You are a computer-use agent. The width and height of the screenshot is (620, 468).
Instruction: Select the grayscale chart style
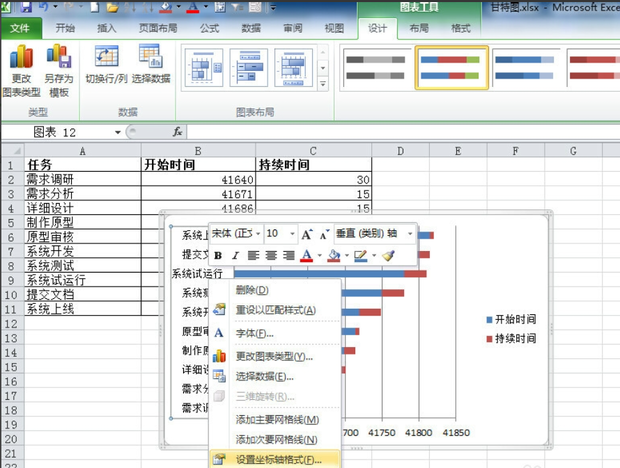coord(376,68)
